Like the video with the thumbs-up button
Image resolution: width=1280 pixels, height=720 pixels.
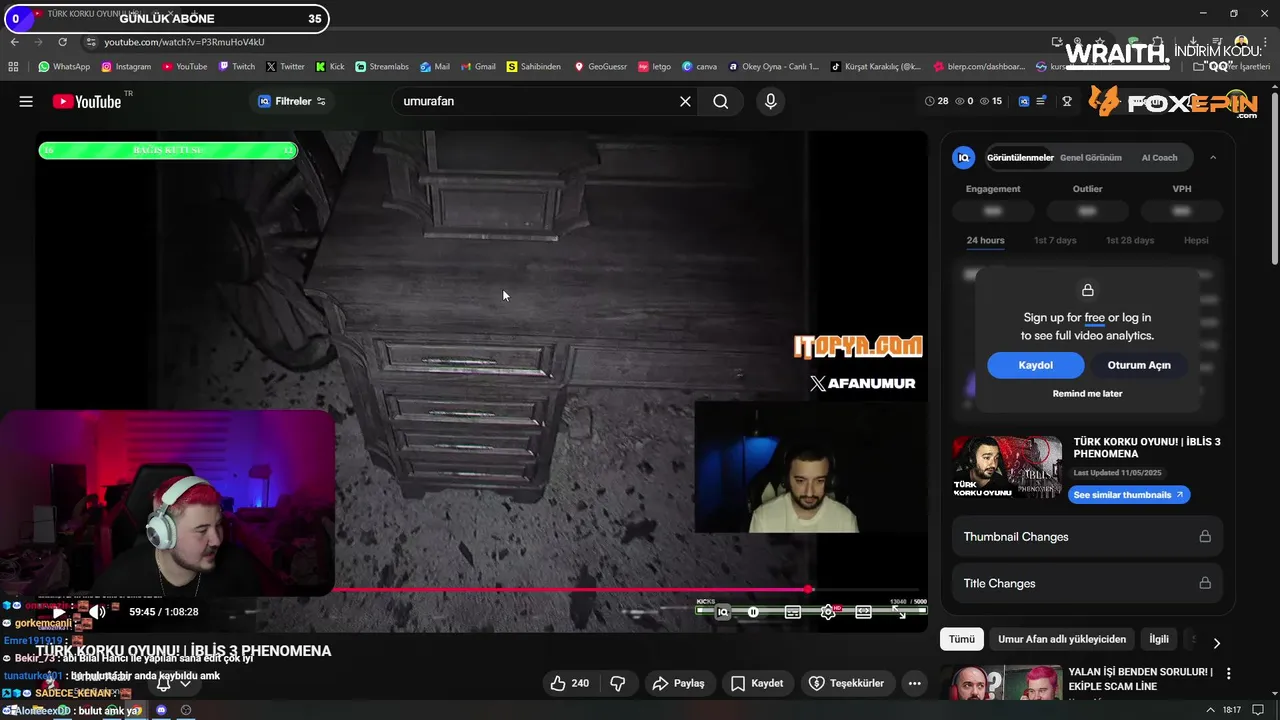pyautogui.click(x=569, y=683)
